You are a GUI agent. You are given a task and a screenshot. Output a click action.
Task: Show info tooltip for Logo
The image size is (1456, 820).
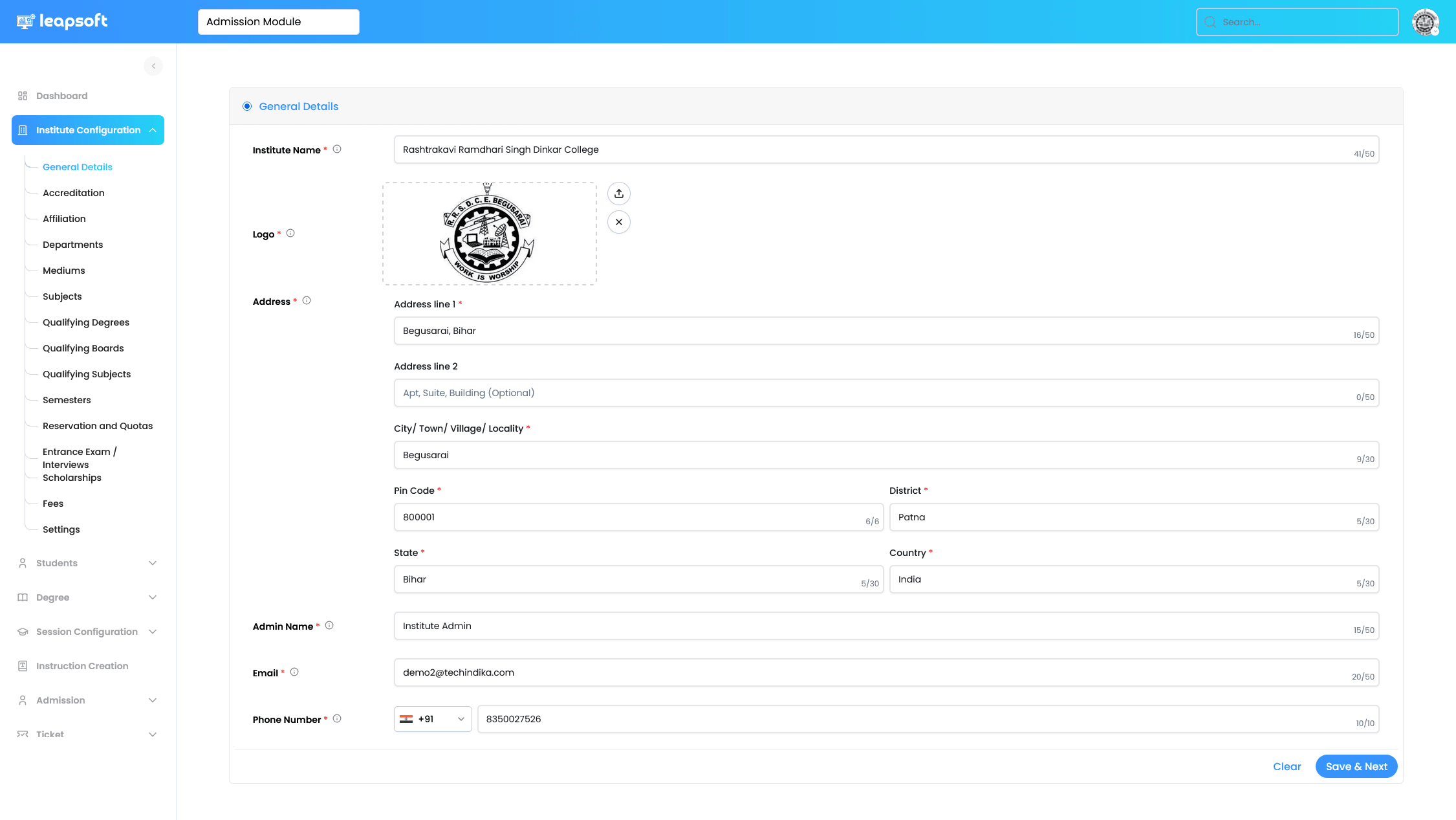pos(290,234)
